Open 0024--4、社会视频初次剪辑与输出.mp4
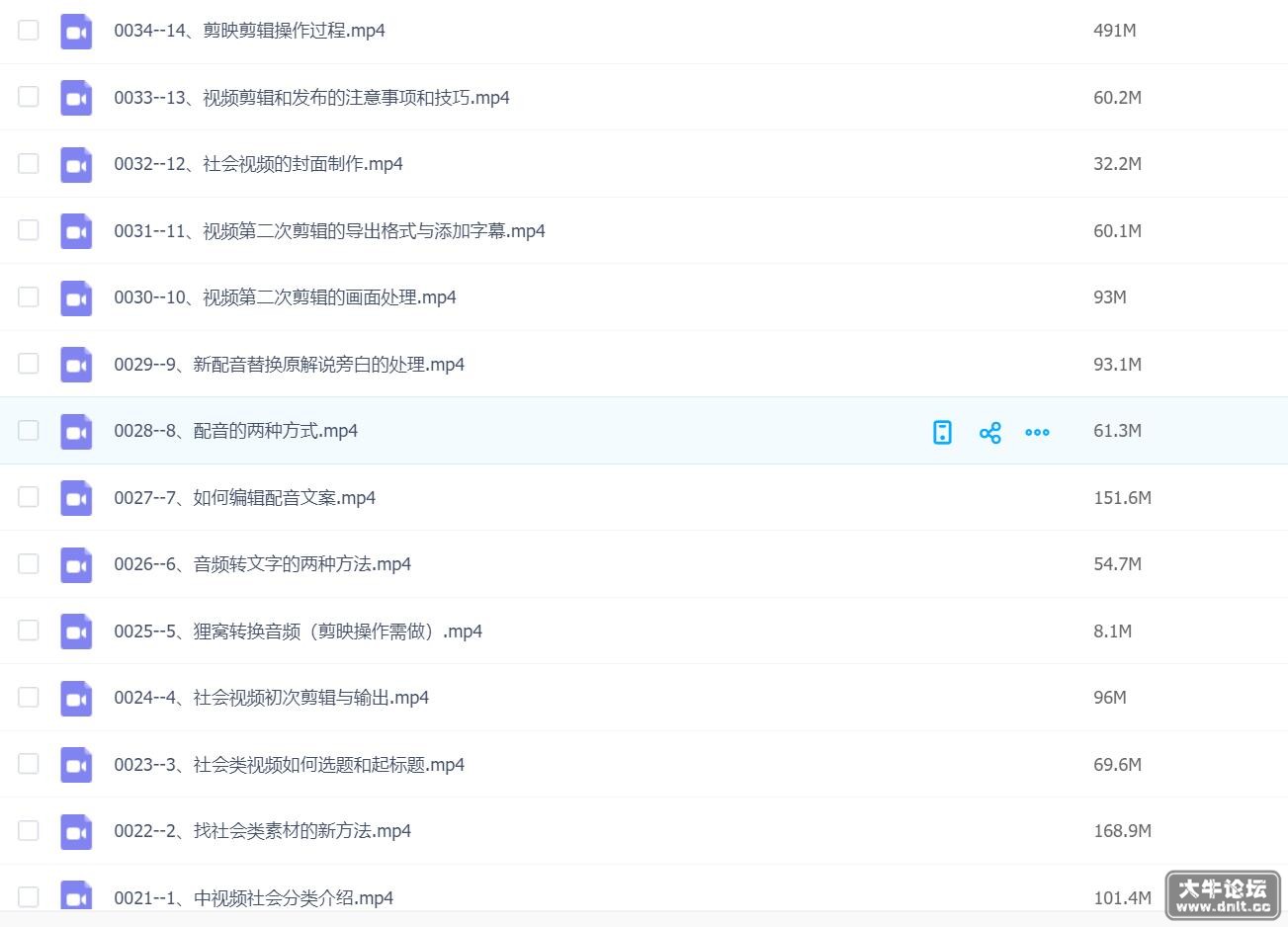 coord(271,698)
